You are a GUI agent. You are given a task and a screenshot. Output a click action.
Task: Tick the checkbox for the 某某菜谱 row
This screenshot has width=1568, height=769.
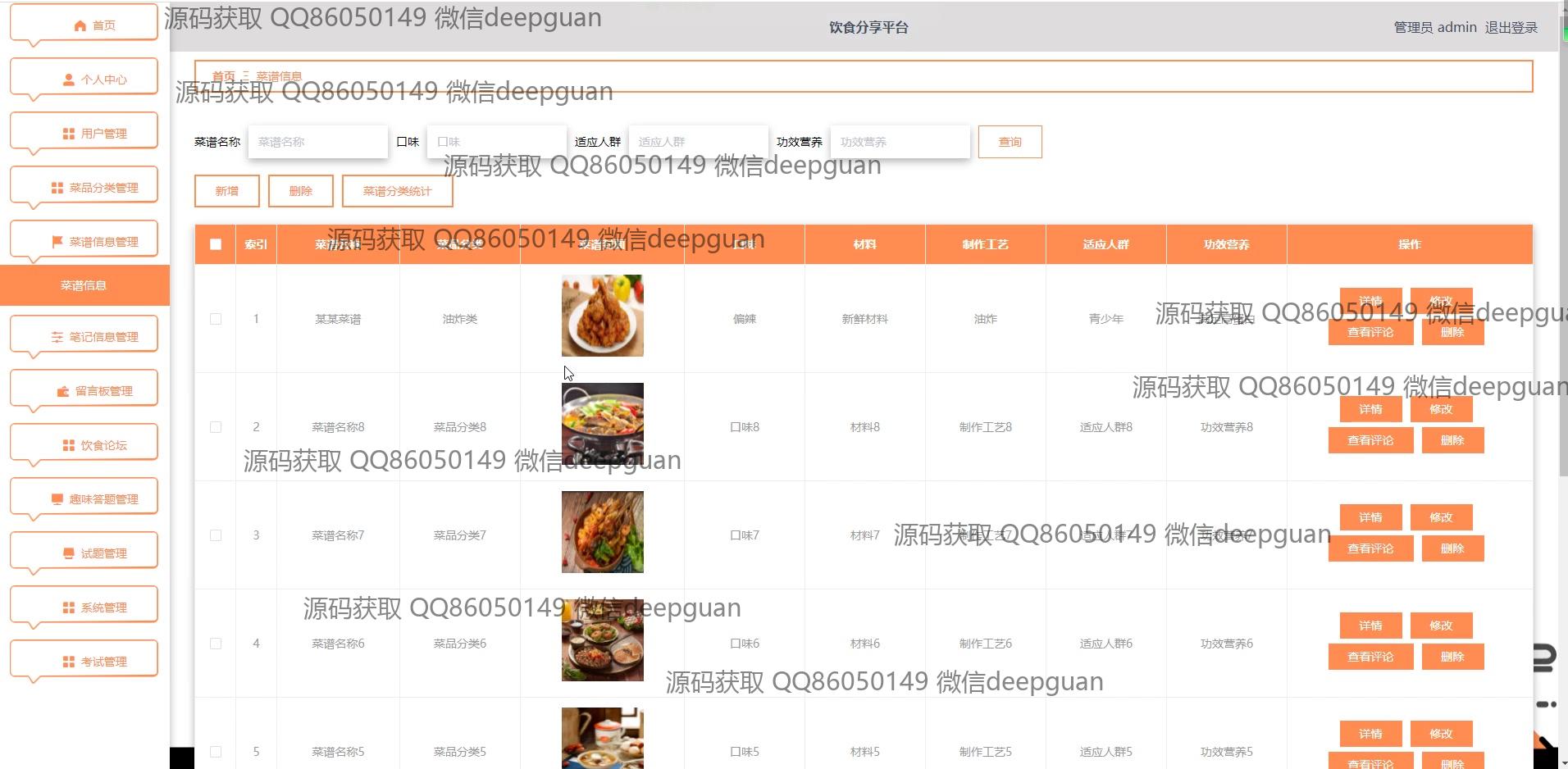[216, 319]
